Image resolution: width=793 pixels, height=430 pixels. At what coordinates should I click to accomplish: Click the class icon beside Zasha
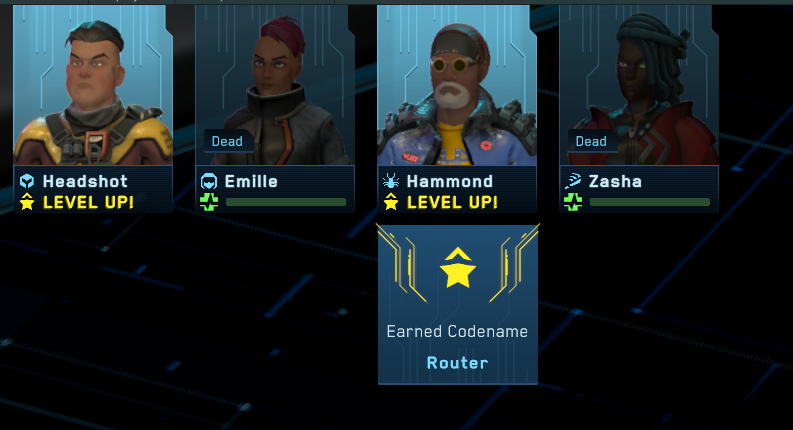[x=573, y=181]
